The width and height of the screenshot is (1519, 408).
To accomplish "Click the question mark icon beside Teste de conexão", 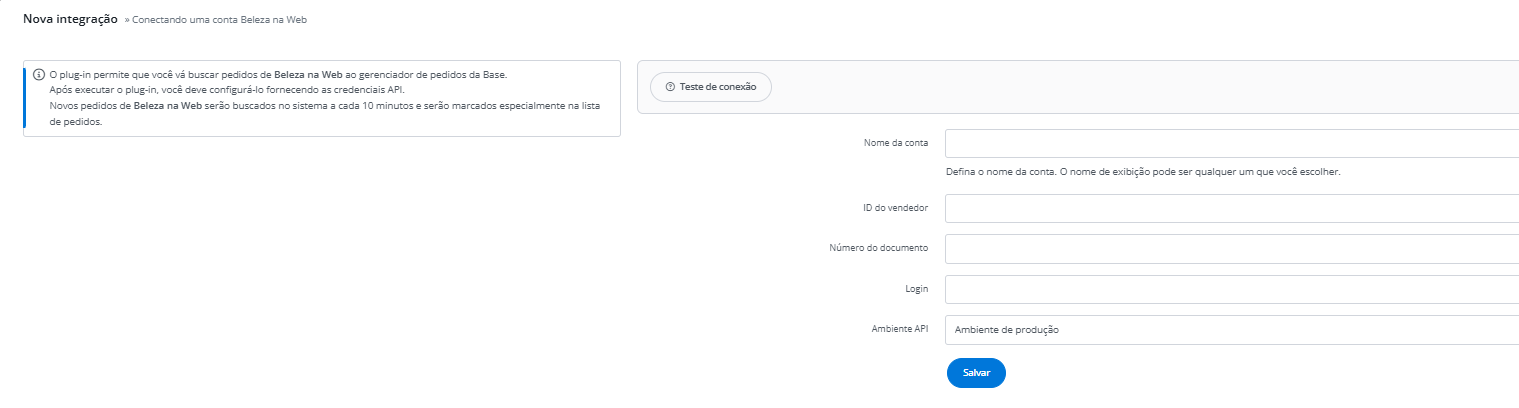I will coord(670,87).
